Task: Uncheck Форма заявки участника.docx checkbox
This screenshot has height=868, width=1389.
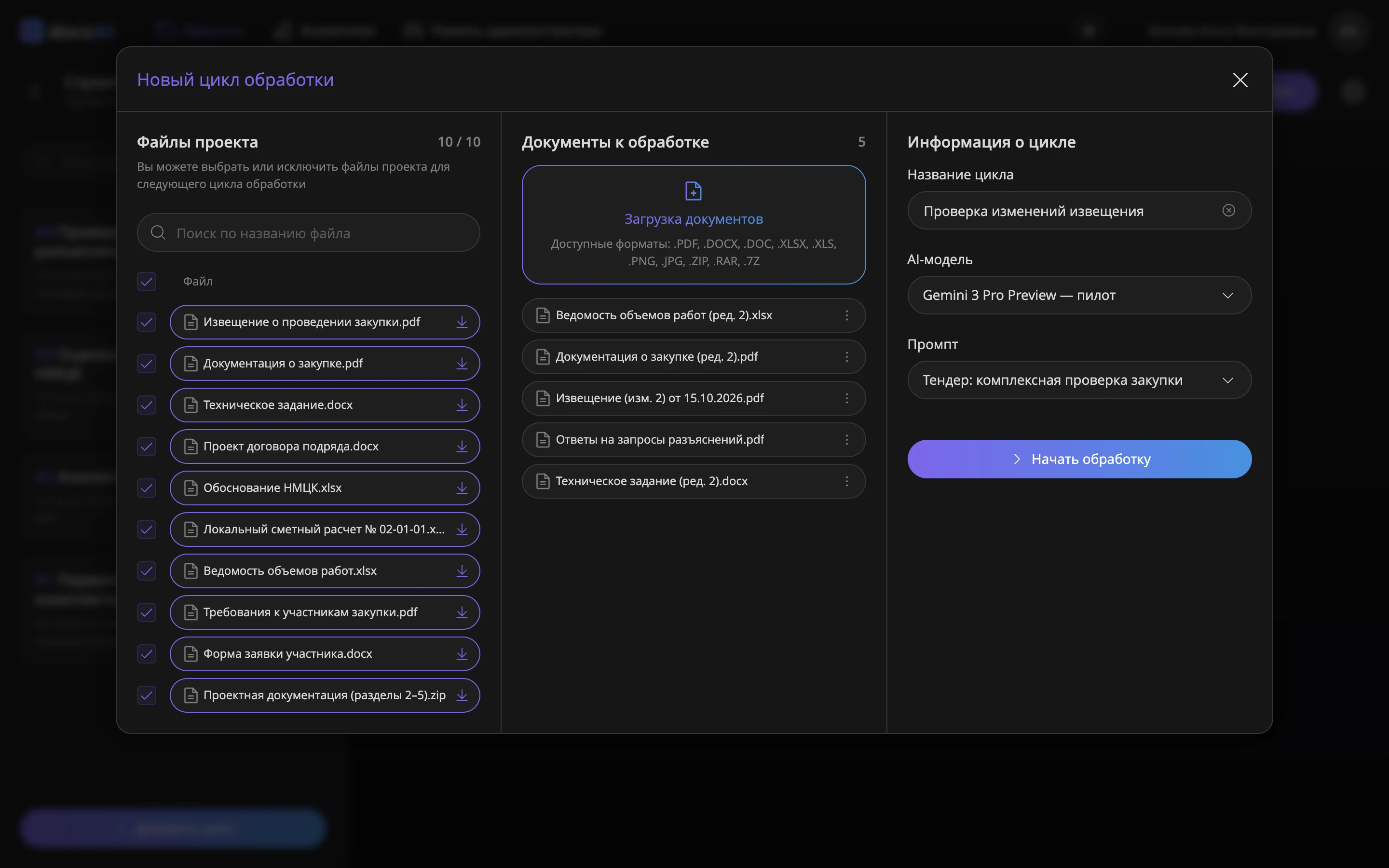Action: coord(146,654)
